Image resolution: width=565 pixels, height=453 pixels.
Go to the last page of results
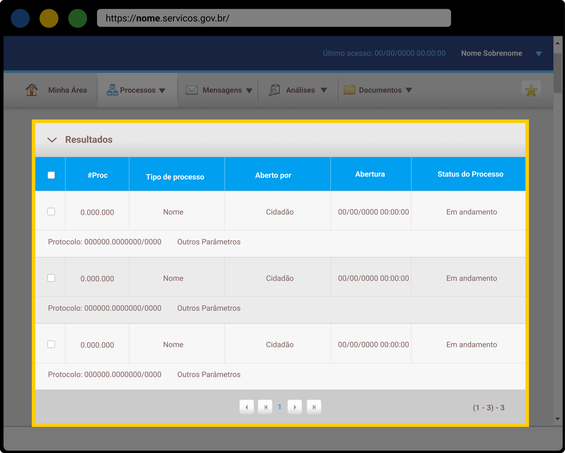point(314,407)
